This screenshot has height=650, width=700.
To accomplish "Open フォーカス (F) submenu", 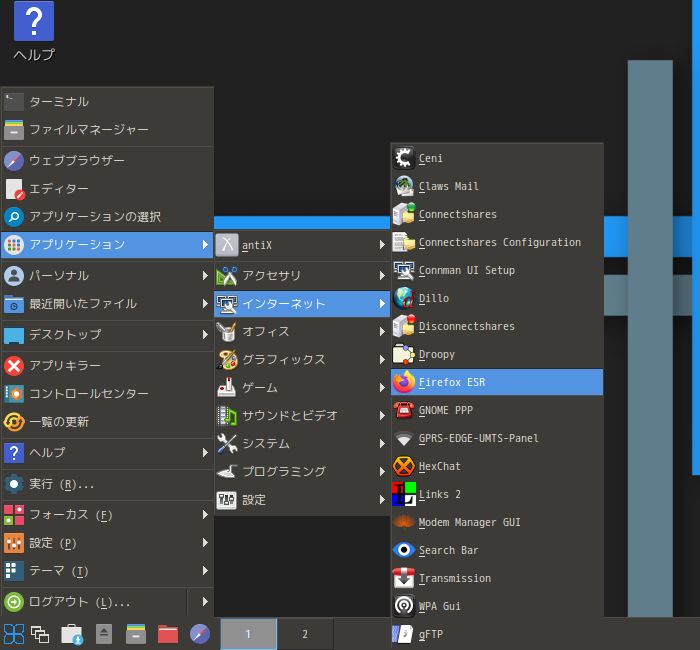I will click(x=107, y=515).
